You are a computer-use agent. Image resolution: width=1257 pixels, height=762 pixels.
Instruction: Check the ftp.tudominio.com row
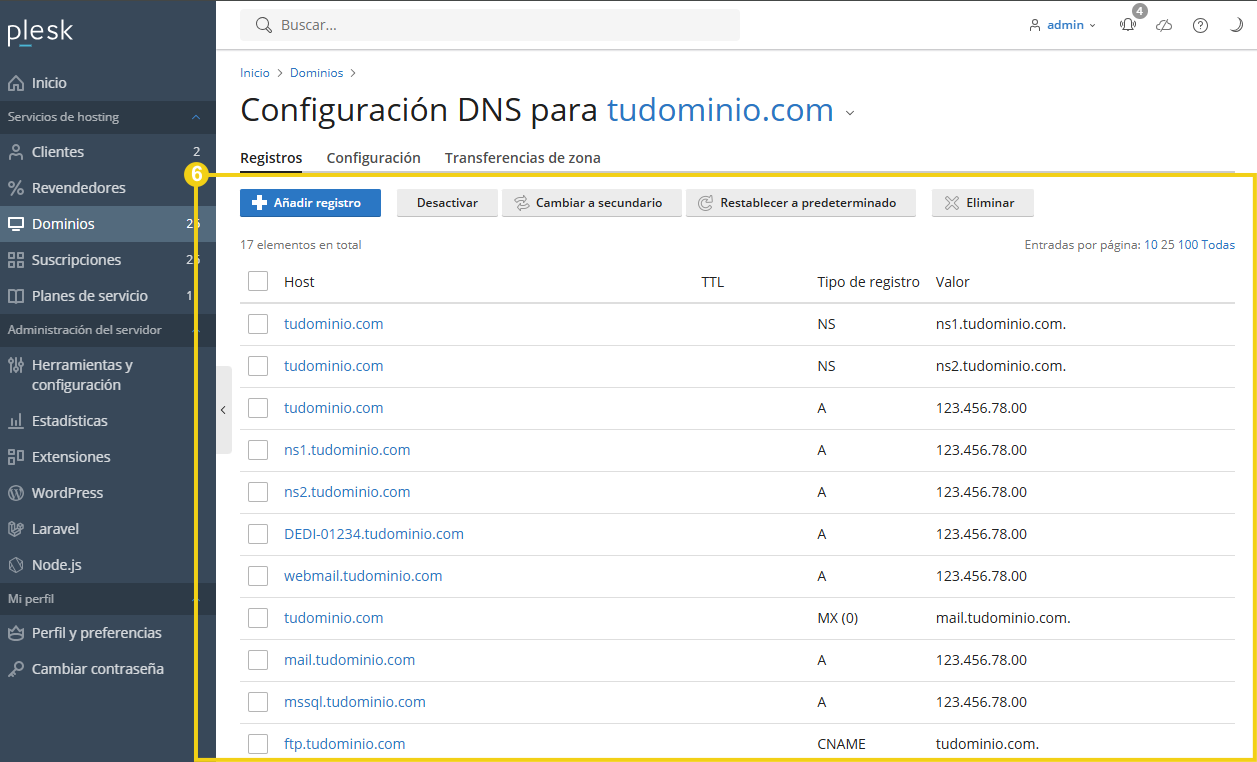pos(258,744)
